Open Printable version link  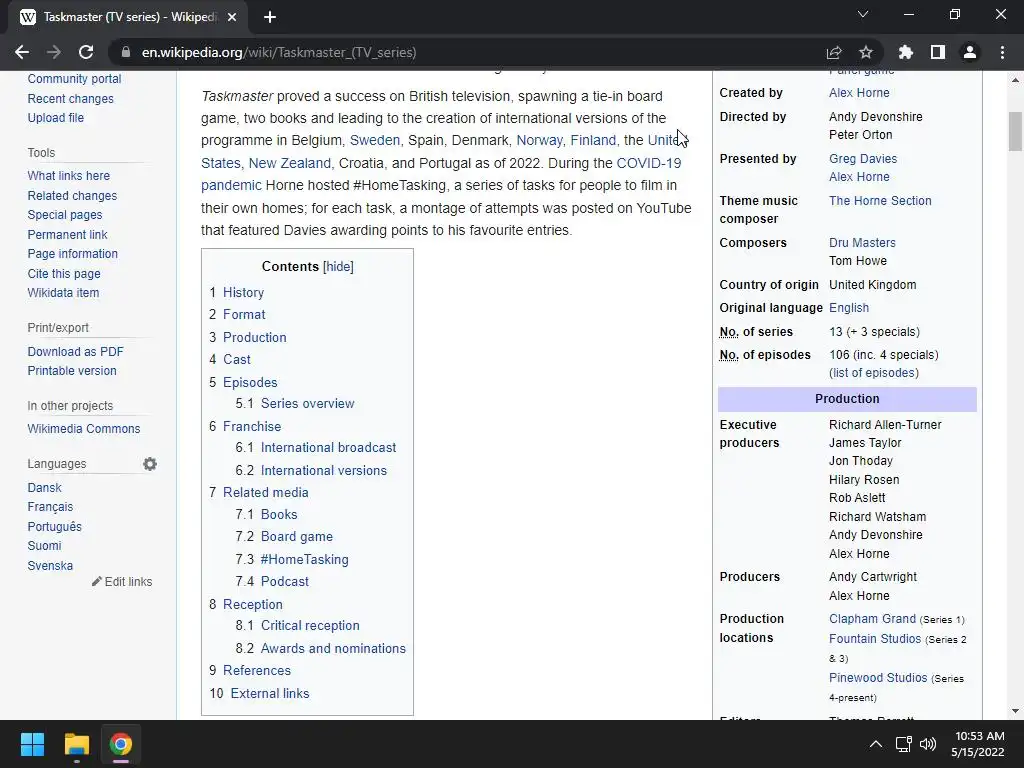point(72,371)
